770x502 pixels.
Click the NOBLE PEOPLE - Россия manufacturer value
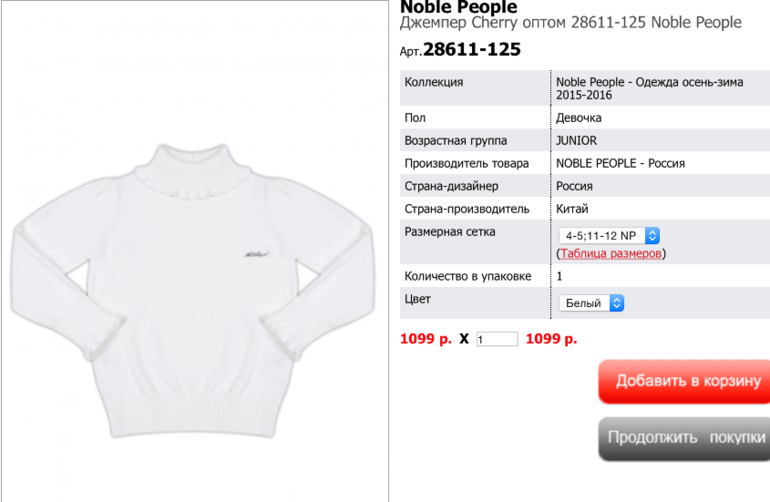pyautogui.click(x=620, y=164)
